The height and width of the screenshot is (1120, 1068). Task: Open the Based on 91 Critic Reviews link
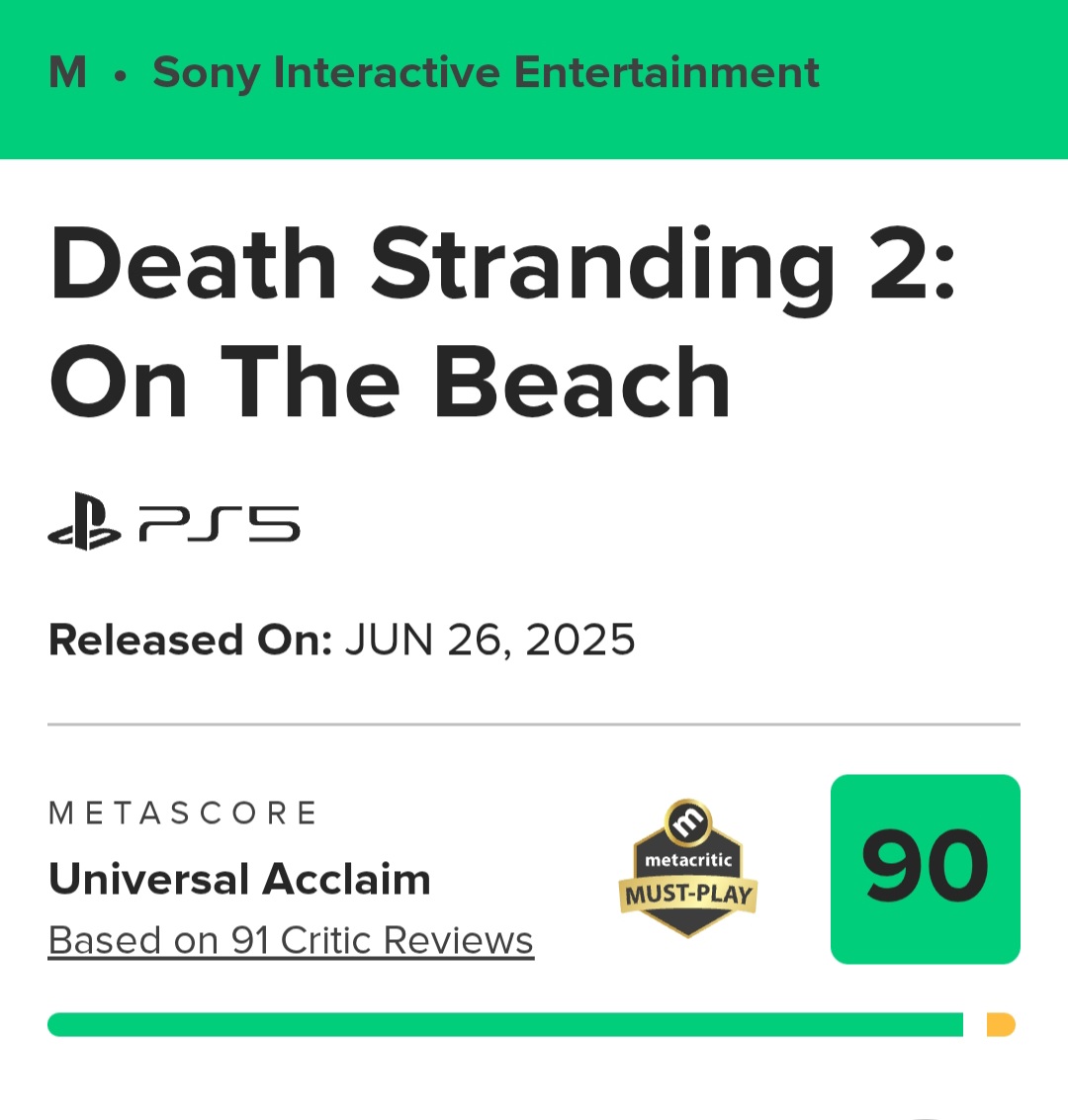click(x=291, y=941)
